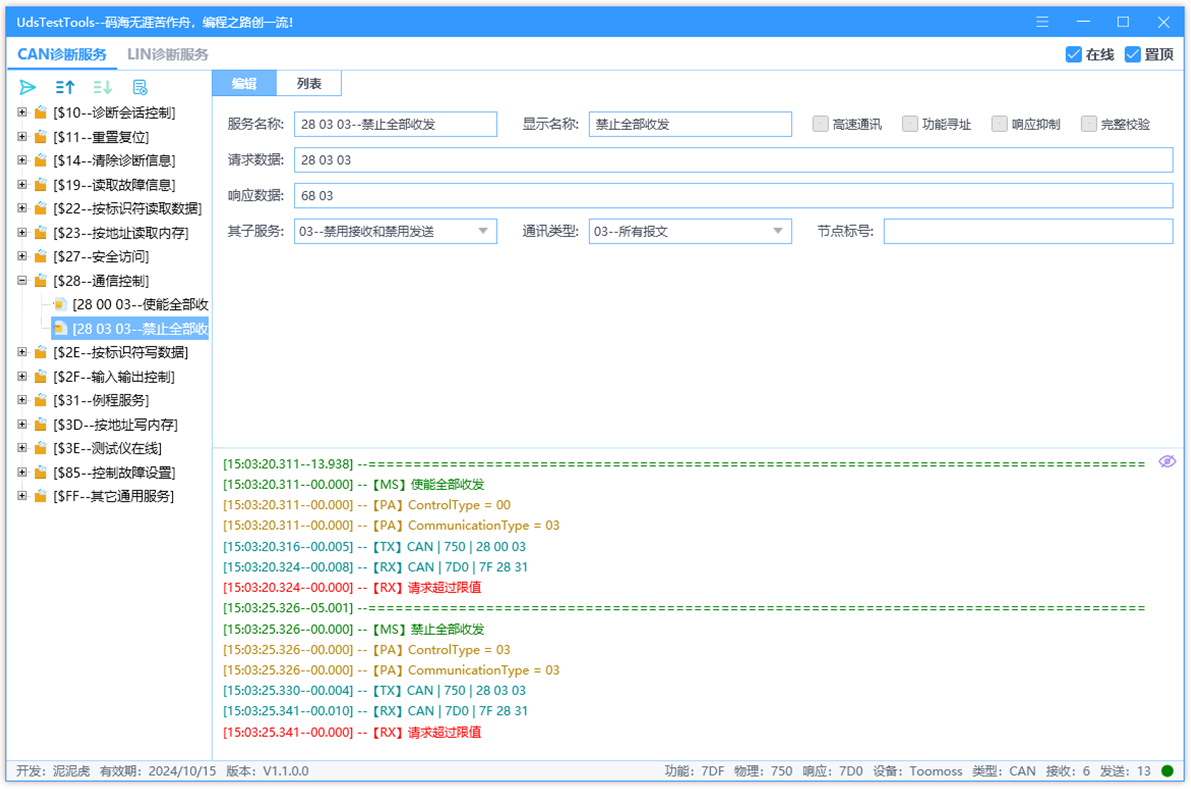Toggle the 置顶 always-on-top checkbox
Screen dimensions: 1191x789
[1133, 55]
